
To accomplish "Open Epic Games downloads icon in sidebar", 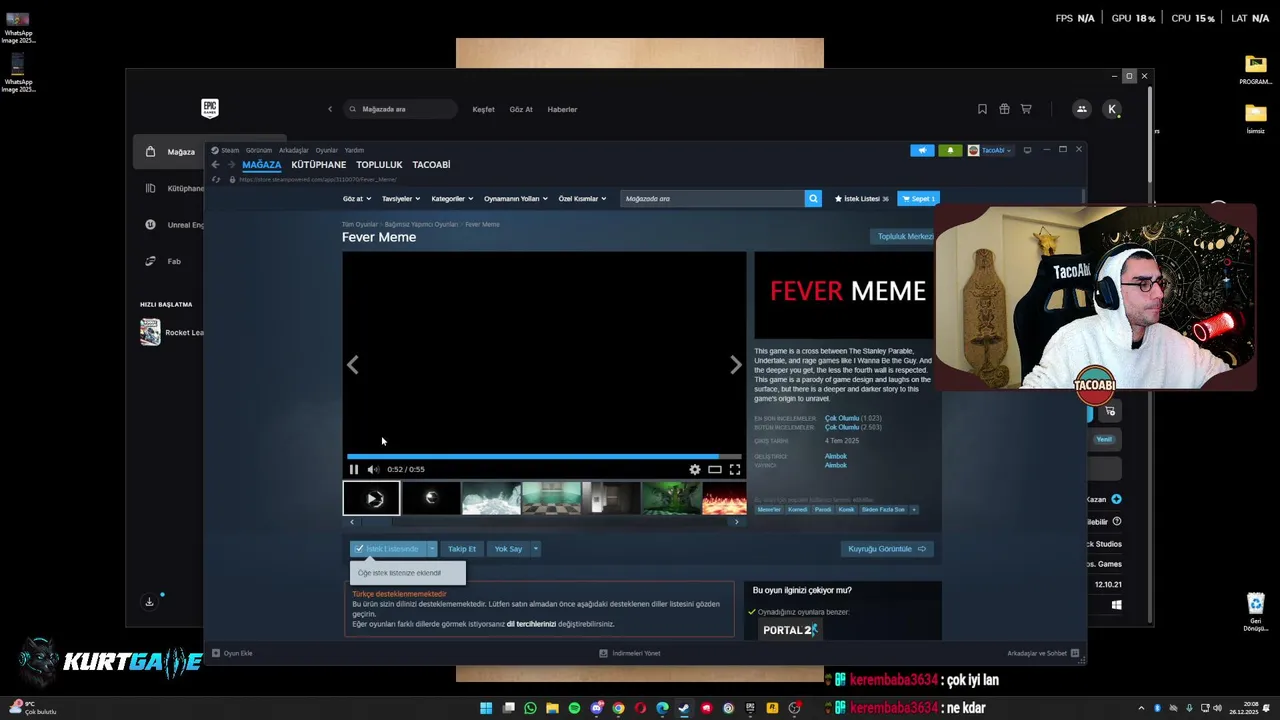I will click(x=149, y=602).
